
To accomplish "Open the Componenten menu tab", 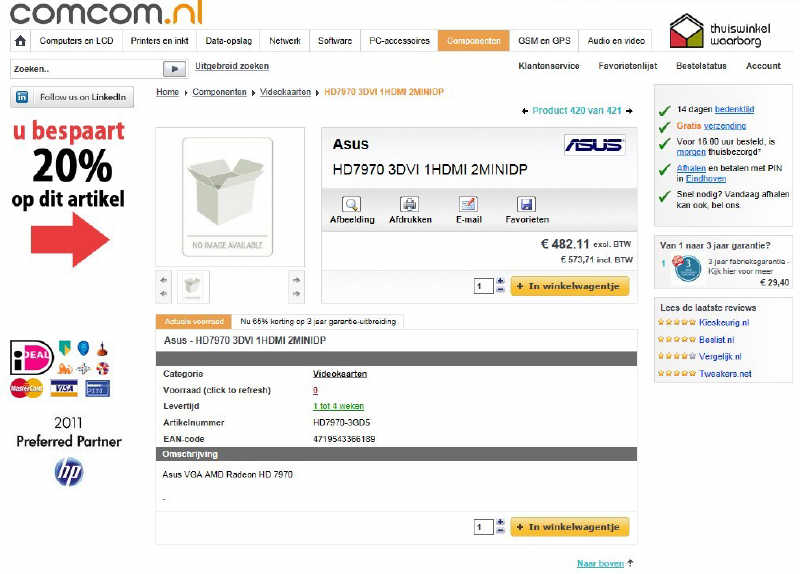I will 474,41.
